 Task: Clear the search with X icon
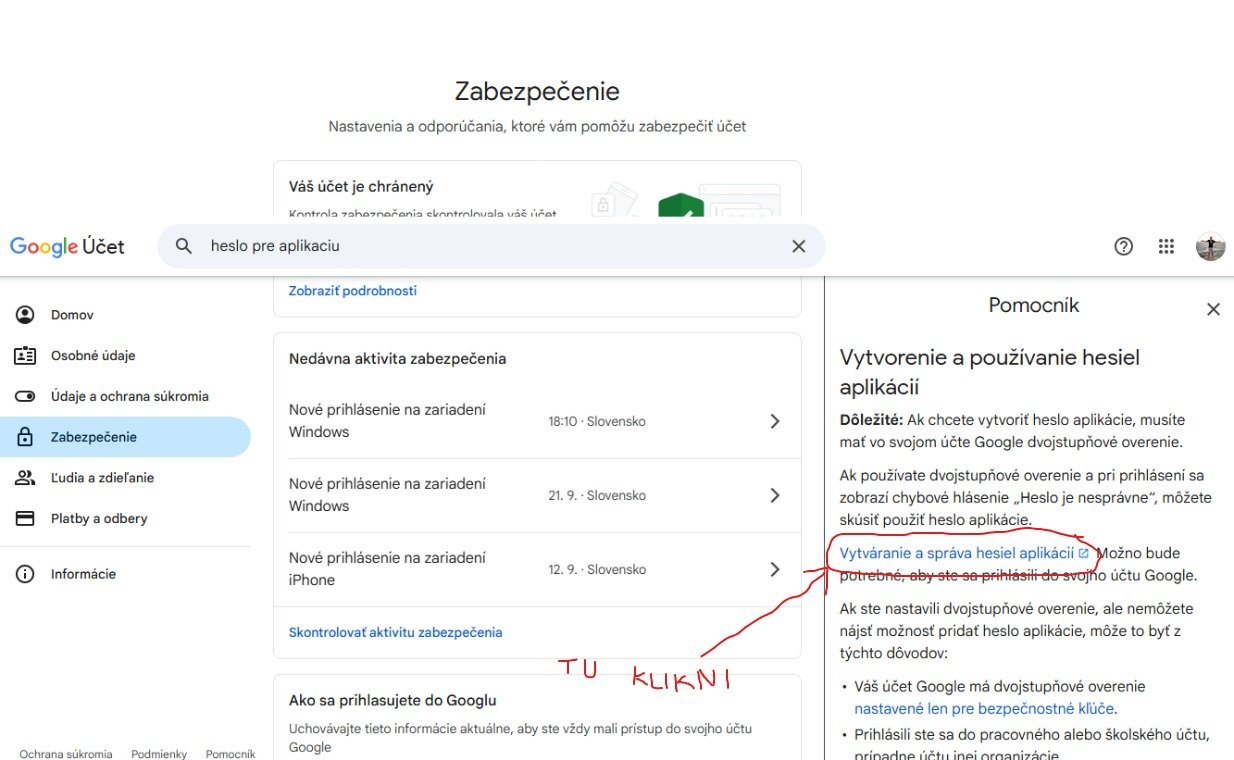tap(798, 246)
